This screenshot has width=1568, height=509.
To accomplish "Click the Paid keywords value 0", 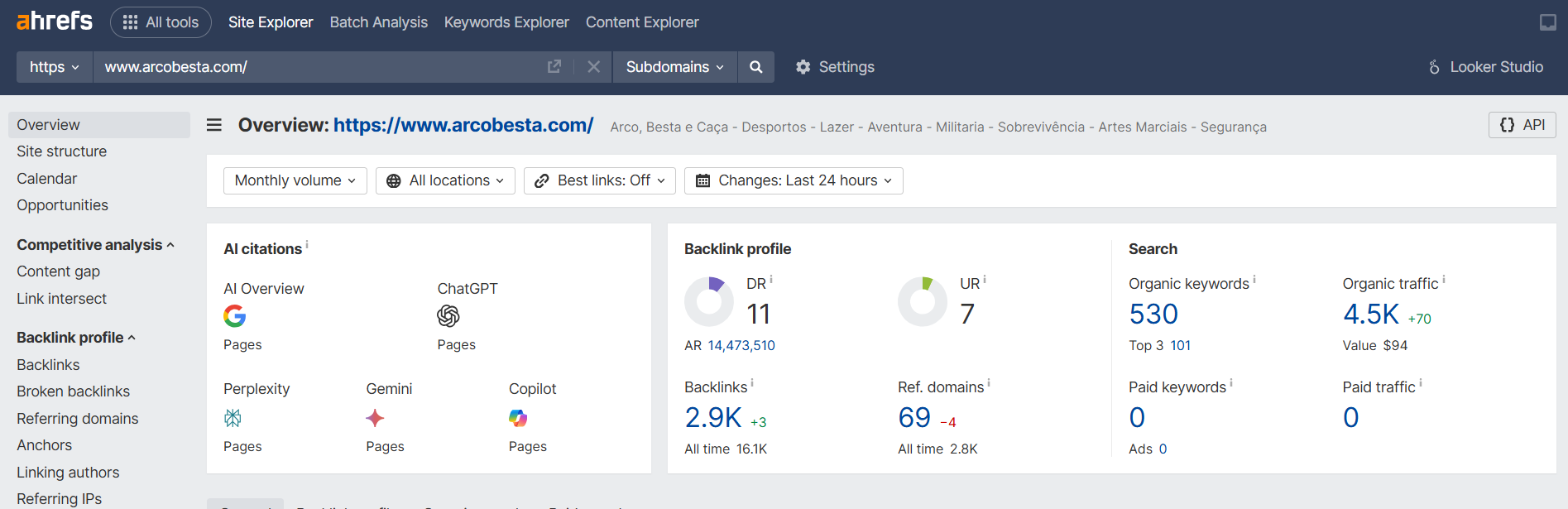I will (x=1138, y=418).
